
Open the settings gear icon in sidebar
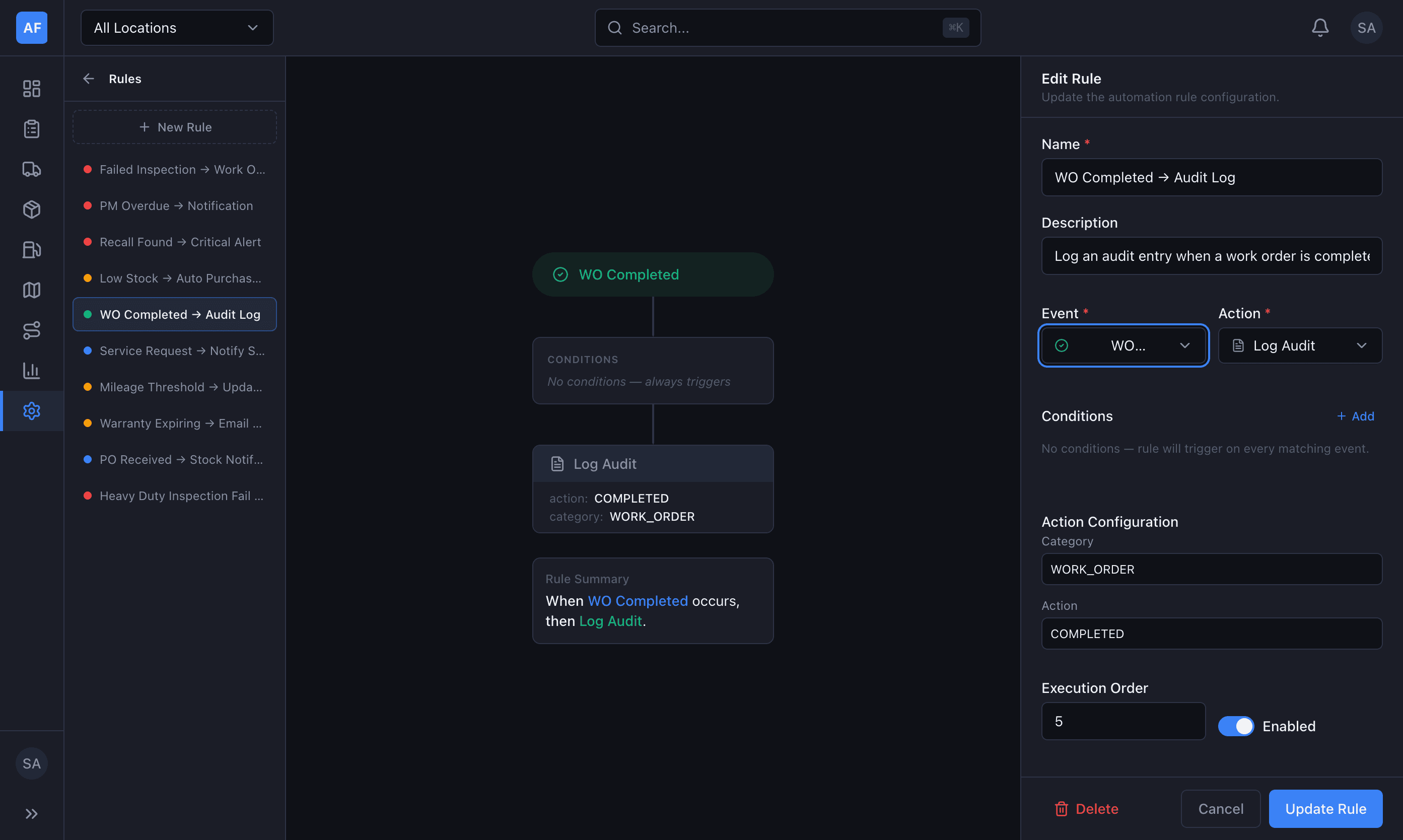click(x=32, y=410)
